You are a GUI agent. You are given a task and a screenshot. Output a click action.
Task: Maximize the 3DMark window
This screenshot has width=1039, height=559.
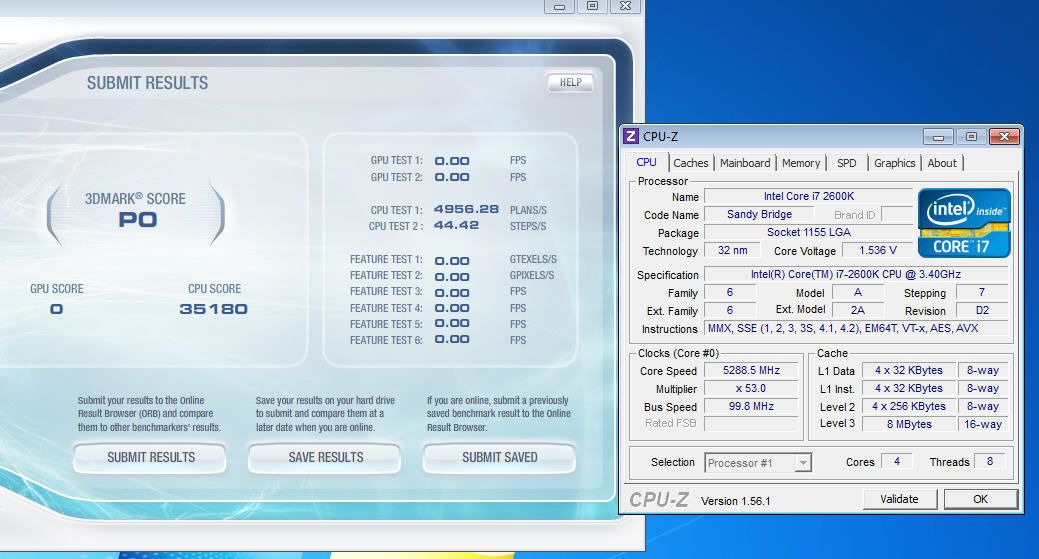pyautogui.click(x=592, y=6)
